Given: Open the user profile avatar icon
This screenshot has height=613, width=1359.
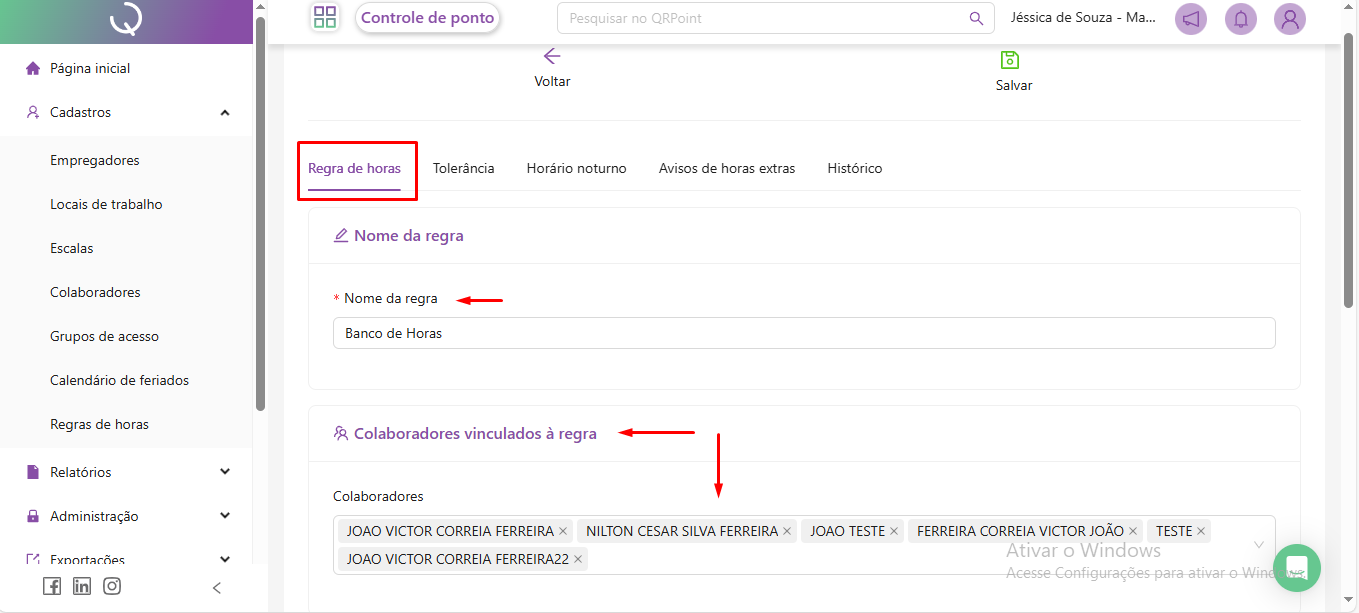Looking at the screenshot, I should coord(1290,19).
